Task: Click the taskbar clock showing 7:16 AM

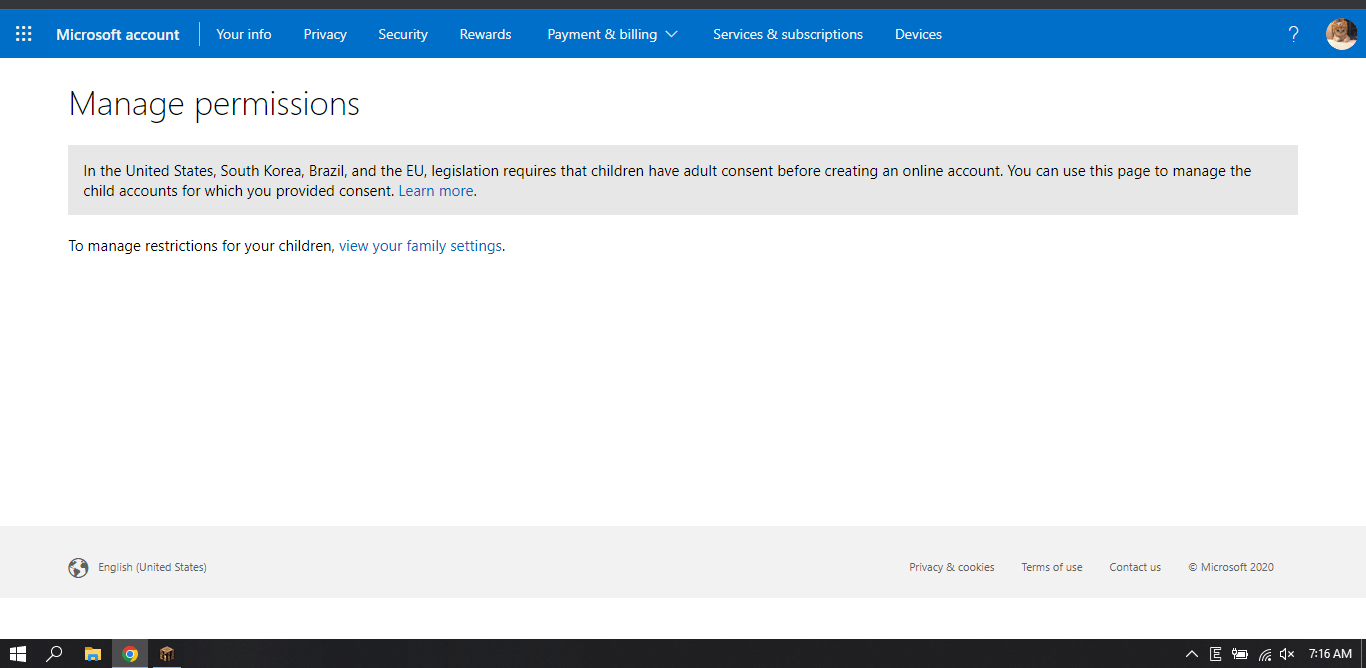Action: click(1330, 654)
